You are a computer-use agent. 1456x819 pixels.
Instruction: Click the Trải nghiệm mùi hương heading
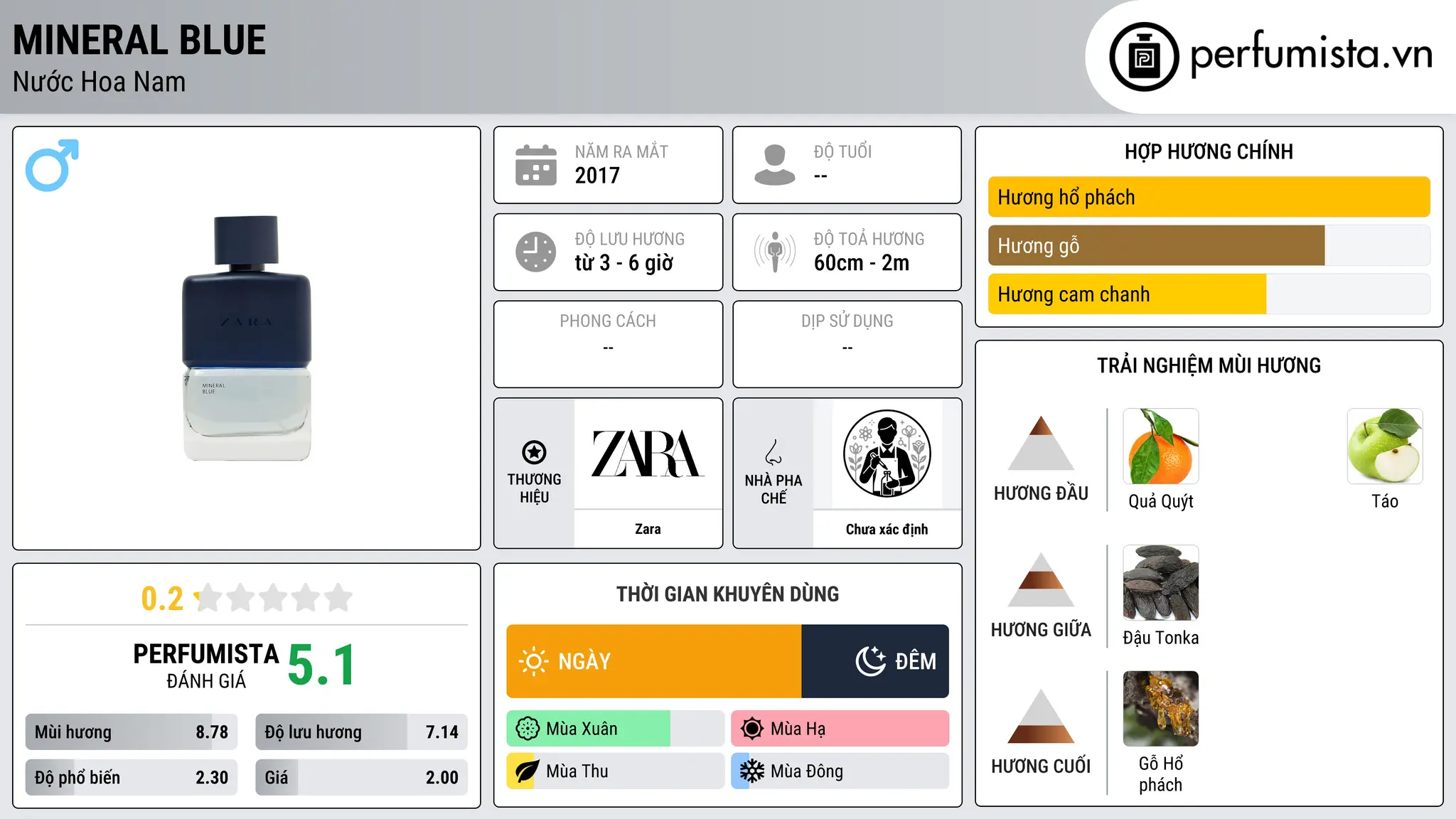[x=1209, y=365]
